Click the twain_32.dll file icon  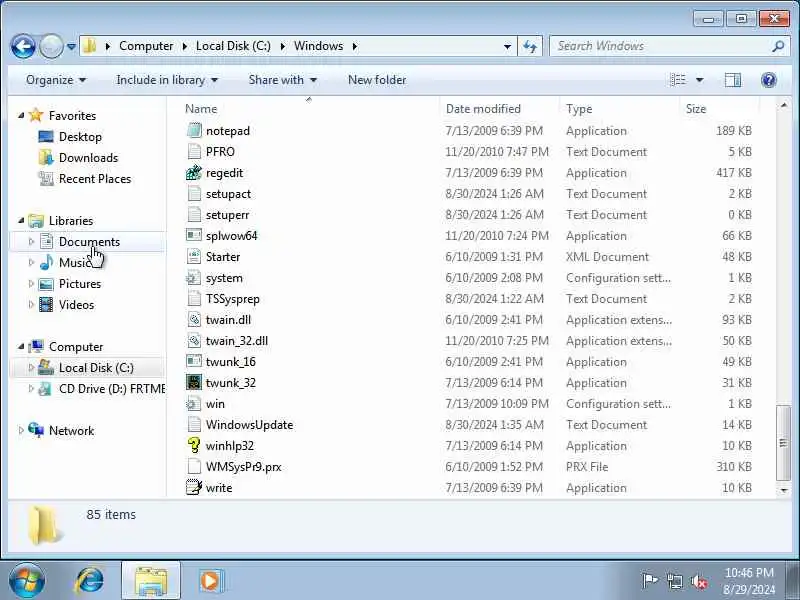194,340
